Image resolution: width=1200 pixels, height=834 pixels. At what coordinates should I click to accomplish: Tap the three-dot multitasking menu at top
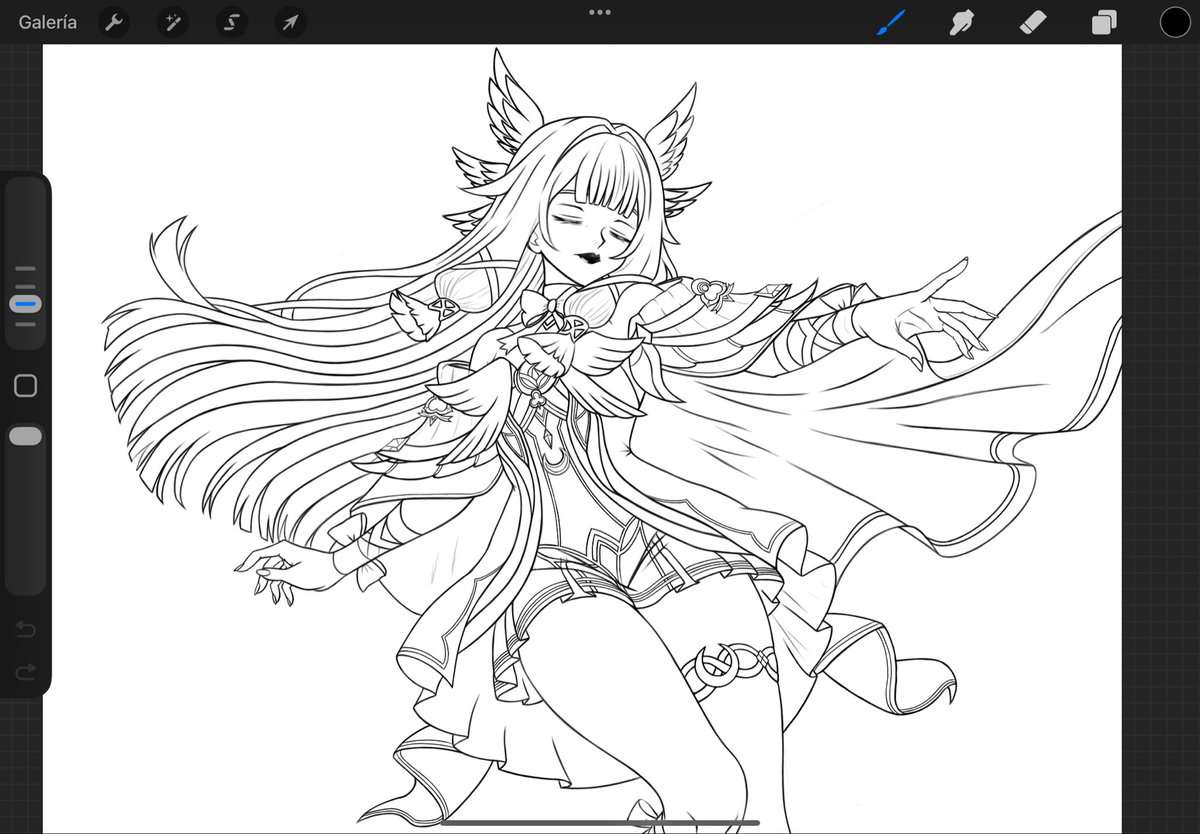point(600,12)
